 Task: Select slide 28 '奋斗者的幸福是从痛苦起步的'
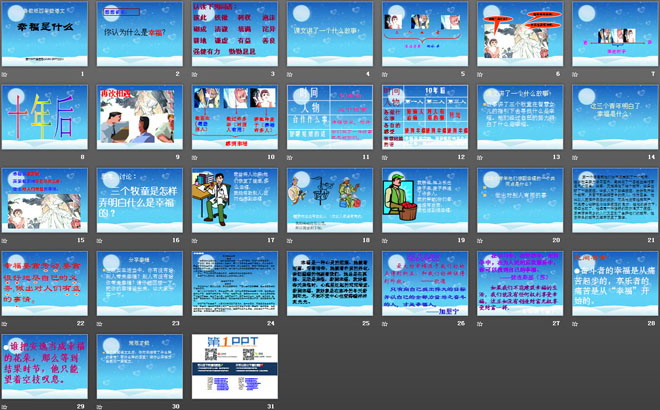coord(615,283)
